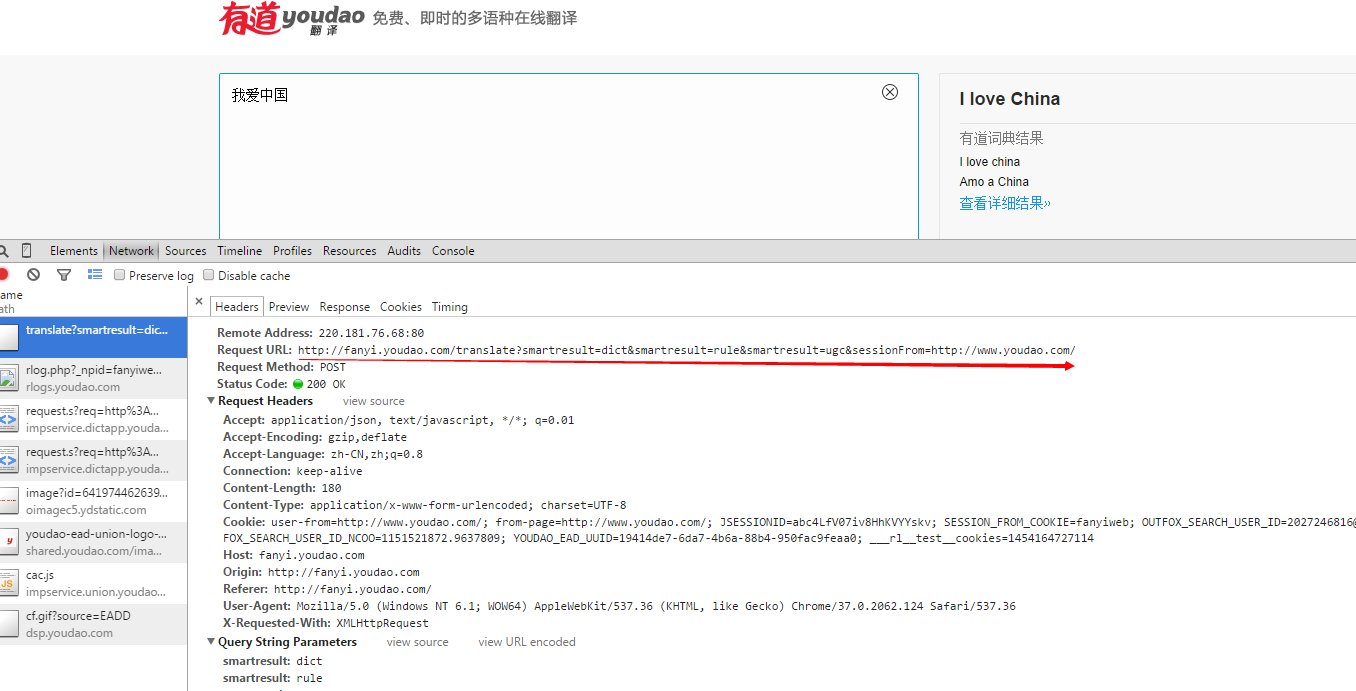Open the 查看详细结果 link
Viewport: 1356px width, 691px height.
click(1005, 203)
